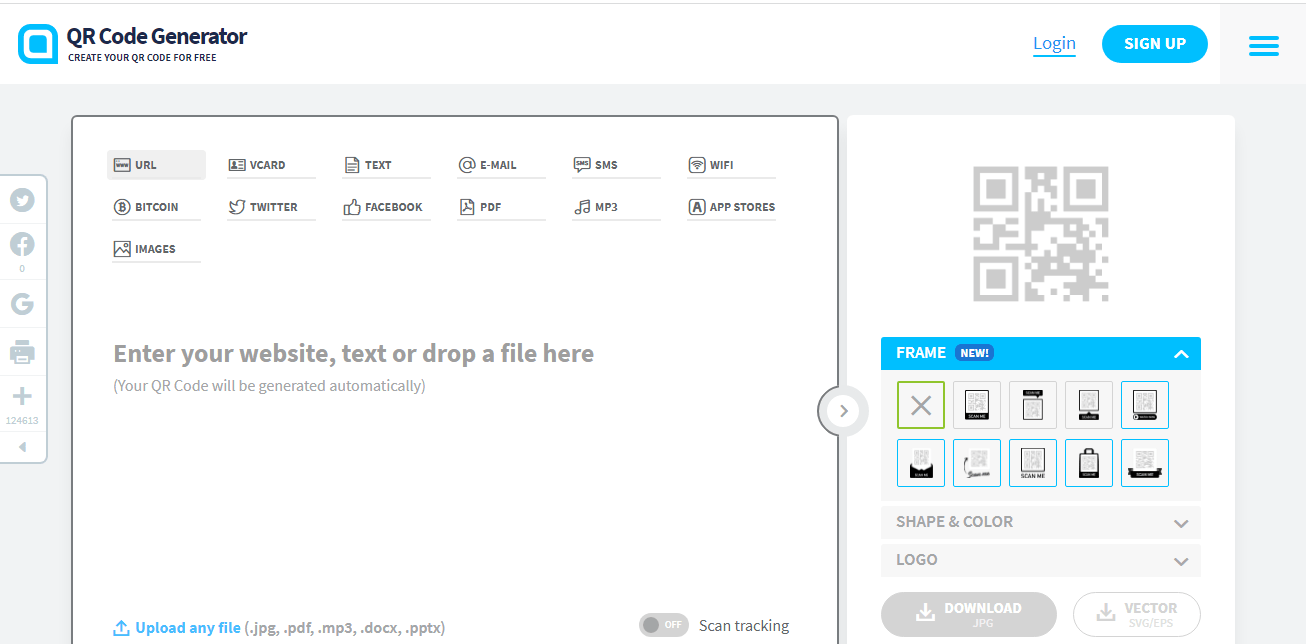Click the "generated automatically" hint text
This screenshot has width=1306, height=644.
click(x=269, y=386)
